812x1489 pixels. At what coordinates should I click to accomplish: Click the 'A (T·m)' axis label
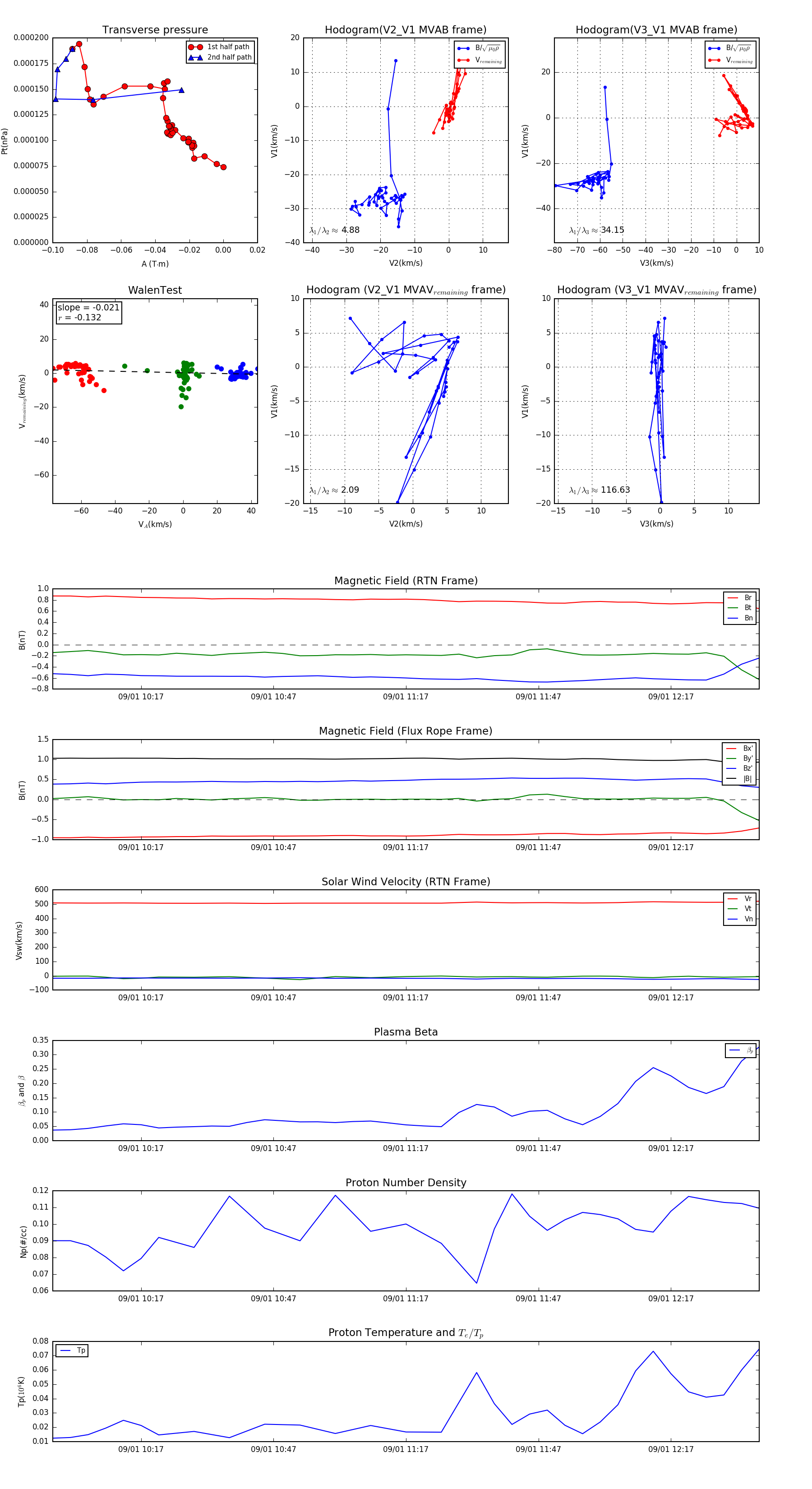(155, 264)
